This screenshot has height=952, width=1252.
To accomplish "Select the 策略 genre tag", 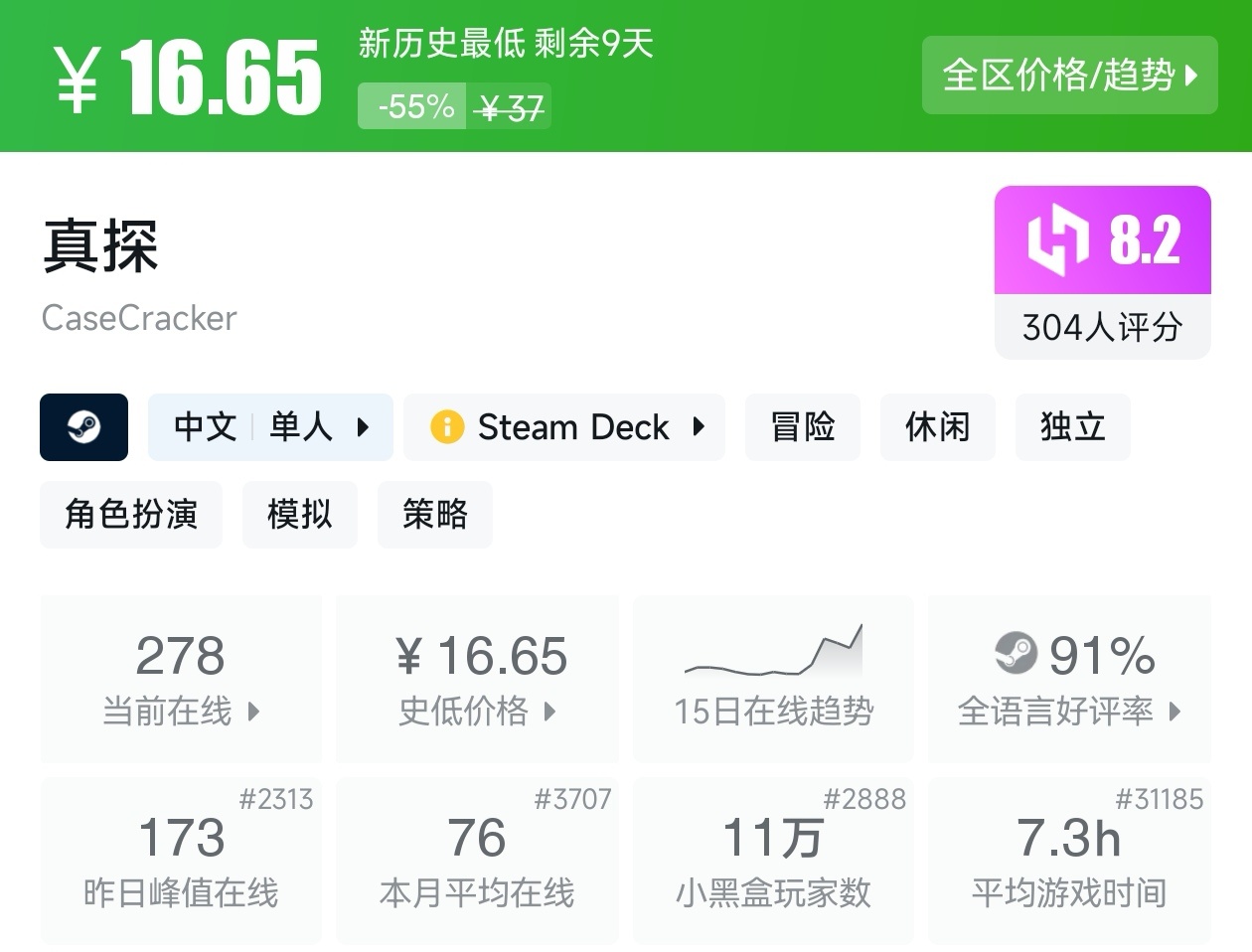I will click(x=434, y=515).
